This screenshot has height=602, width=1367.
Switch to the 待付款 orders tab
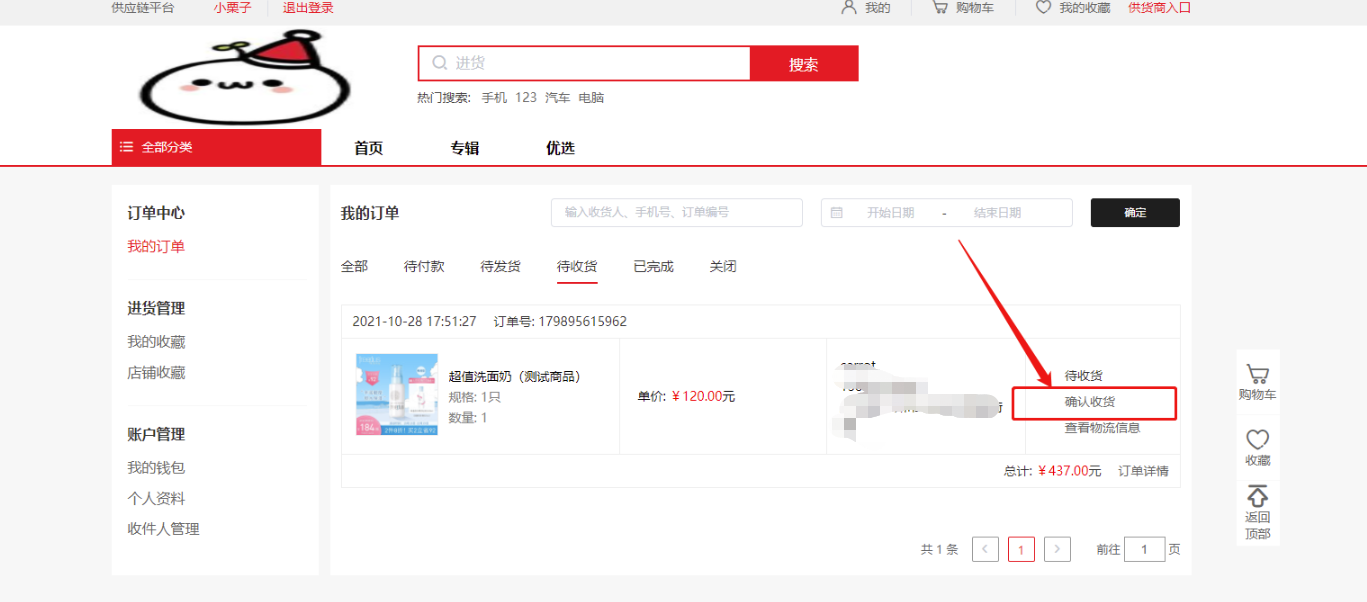coord(424,267)
